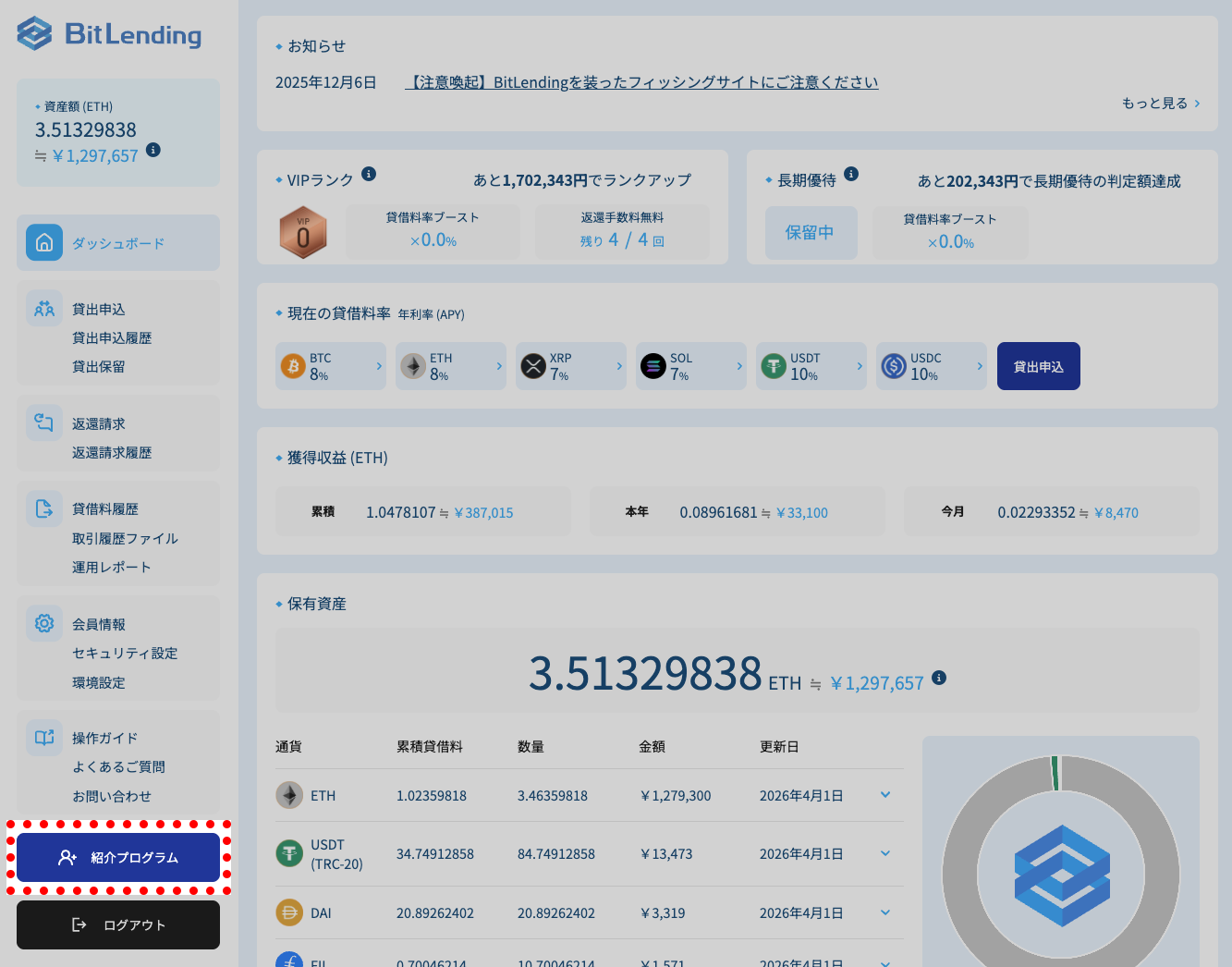Image resolution: width=1232 pixels, height=967 pixels.
Task: Open お問い合わせ in sidebar
Action: pos(112,796)
